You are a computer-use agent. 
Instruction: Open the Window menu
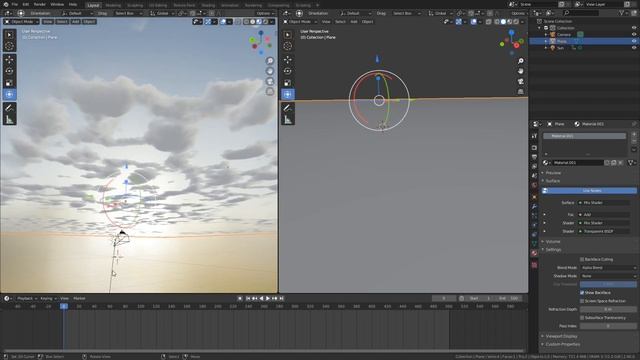57,4
